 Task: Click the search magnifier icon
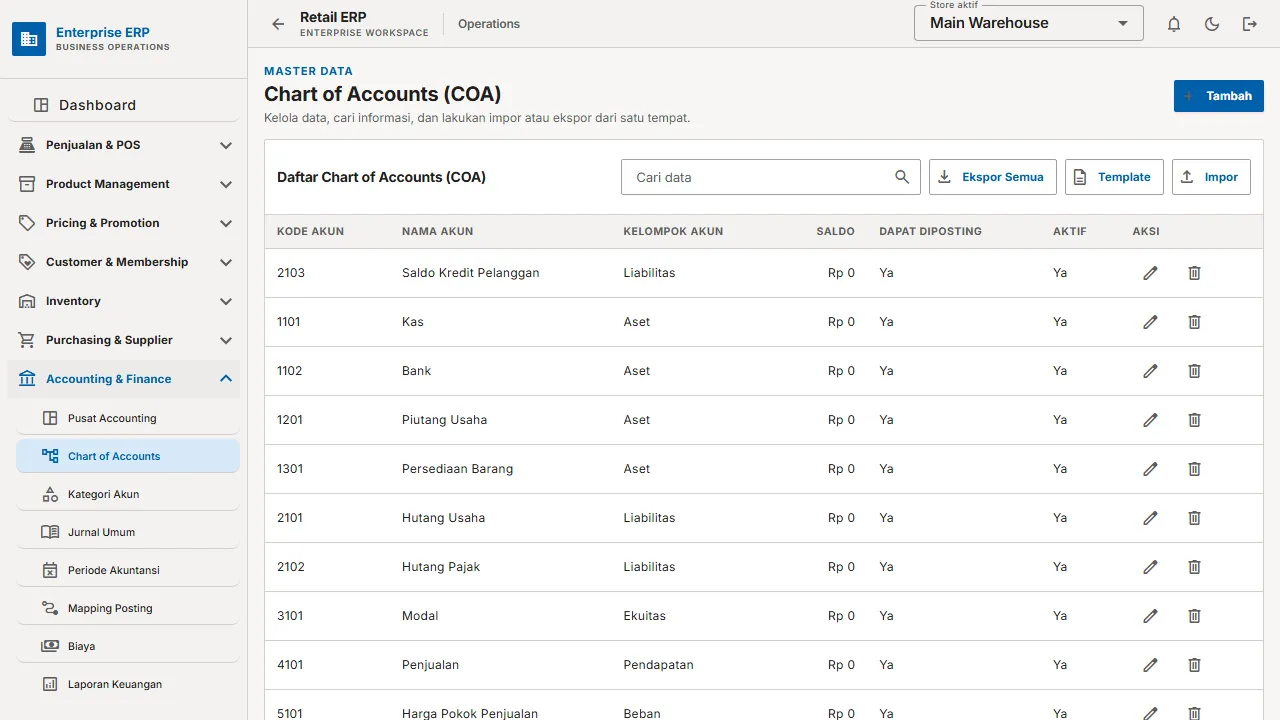[902, 177]
